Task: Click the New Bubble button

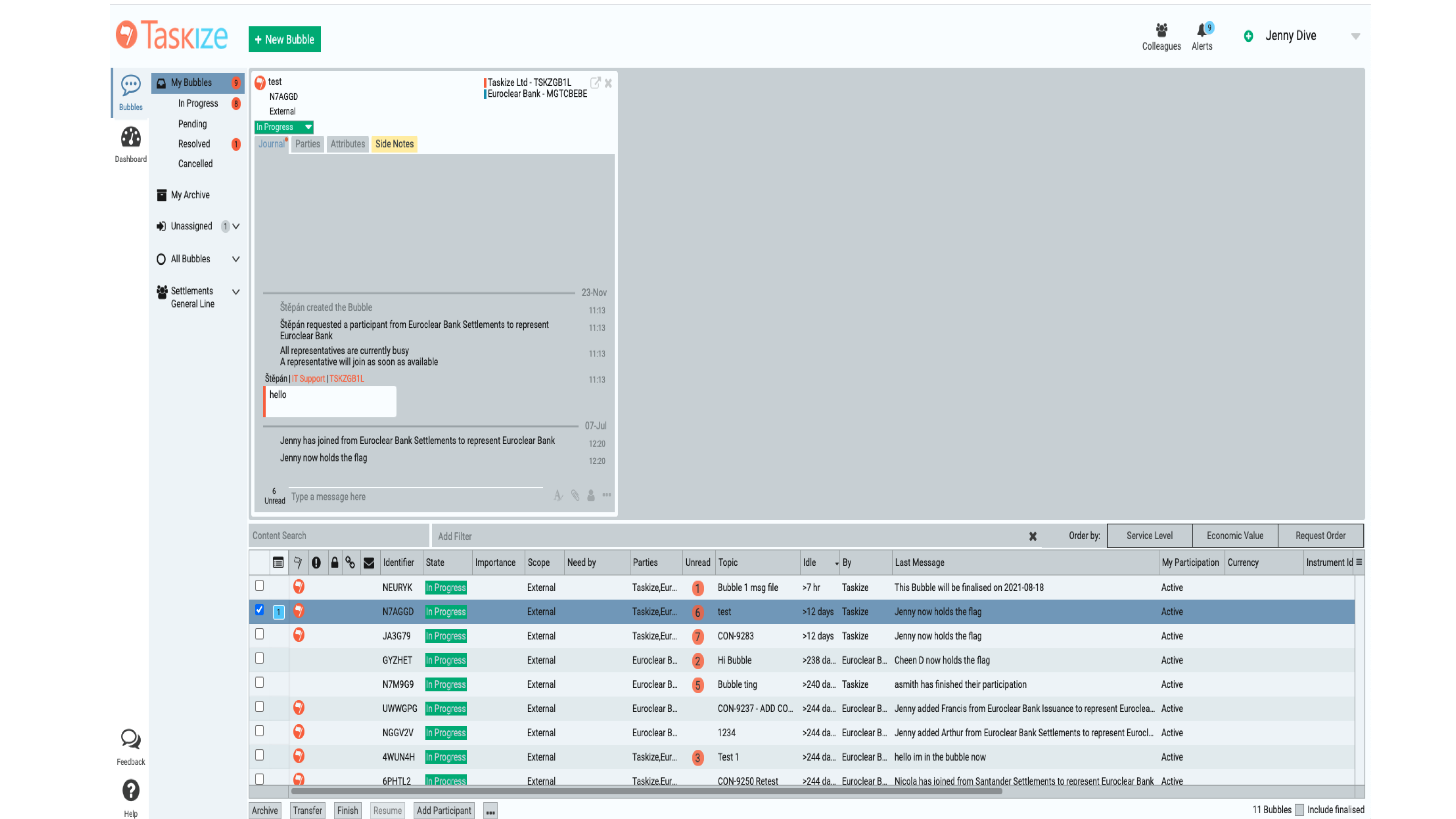Action: click(285, 39)
